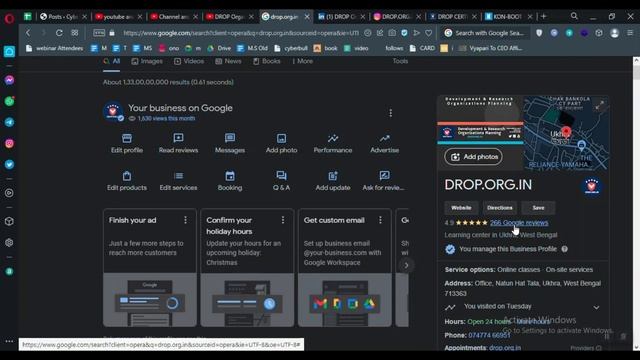Screen dimensions: 640x360
Task: Open Your business on Google options menu
Action: [391, 113]
